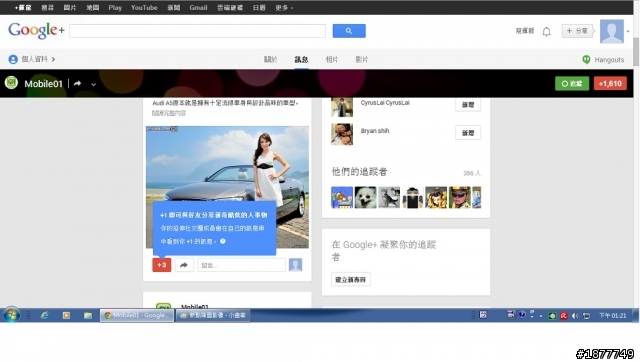Click the help question mark in the blue tooltip
This screenshot has width=640, height=362.
223,241
